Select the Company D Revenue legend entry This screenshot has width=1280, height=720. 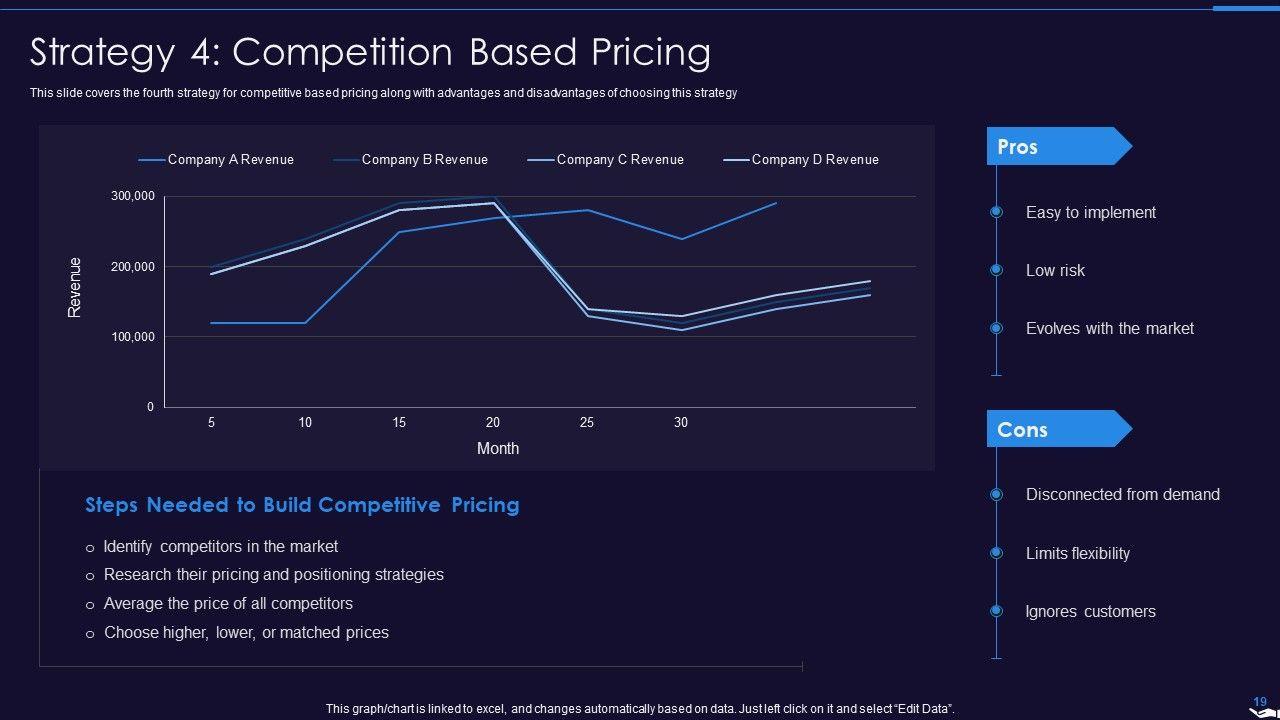(x=800, y=160)
